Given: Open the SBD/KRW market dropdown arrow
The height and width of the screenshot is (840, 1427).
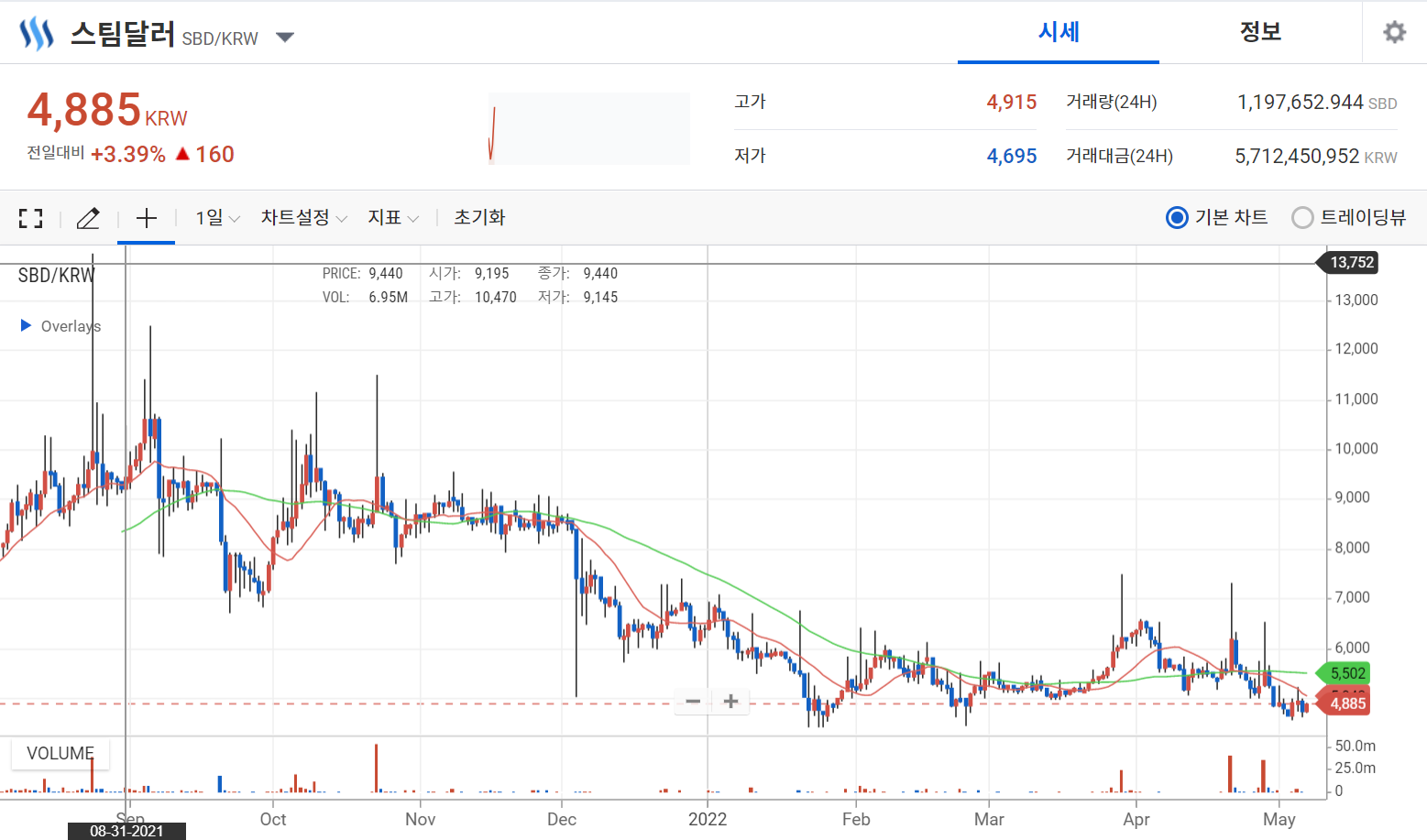Looking at the screenshot, I should [x=285, y=38].
